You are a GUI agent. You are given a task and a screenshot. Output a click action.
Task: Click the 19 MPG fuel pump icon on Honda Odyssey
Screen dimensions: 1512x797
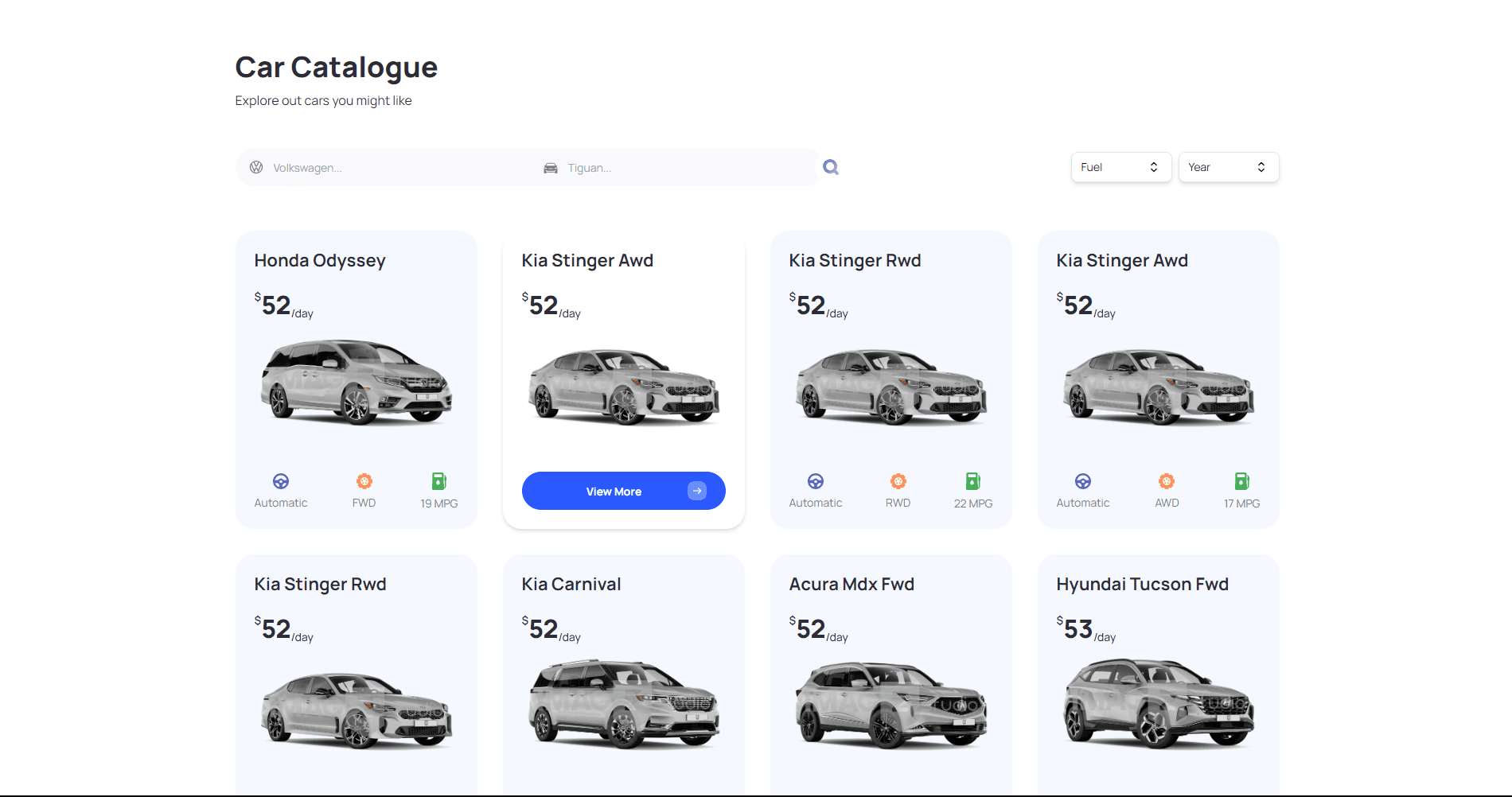(x=438, y=481)
